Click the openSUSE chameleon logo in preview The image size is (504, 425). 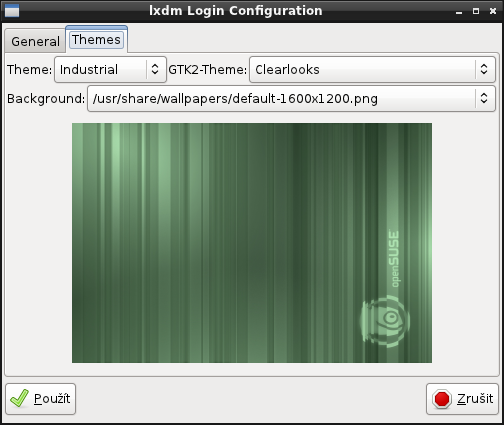(x=385, y=320)
